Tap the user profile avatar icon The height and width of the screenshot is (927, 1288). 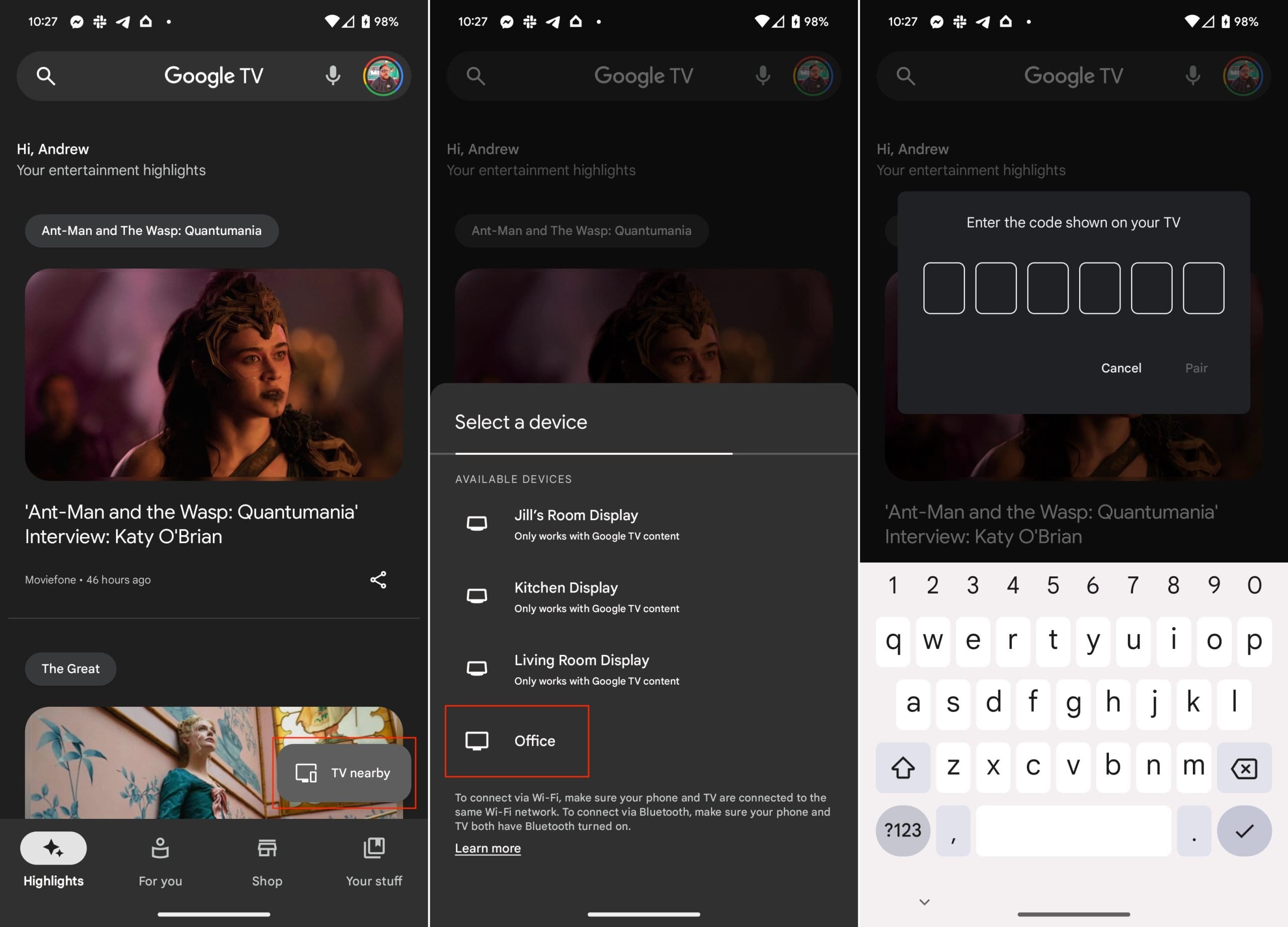point(383,76)
